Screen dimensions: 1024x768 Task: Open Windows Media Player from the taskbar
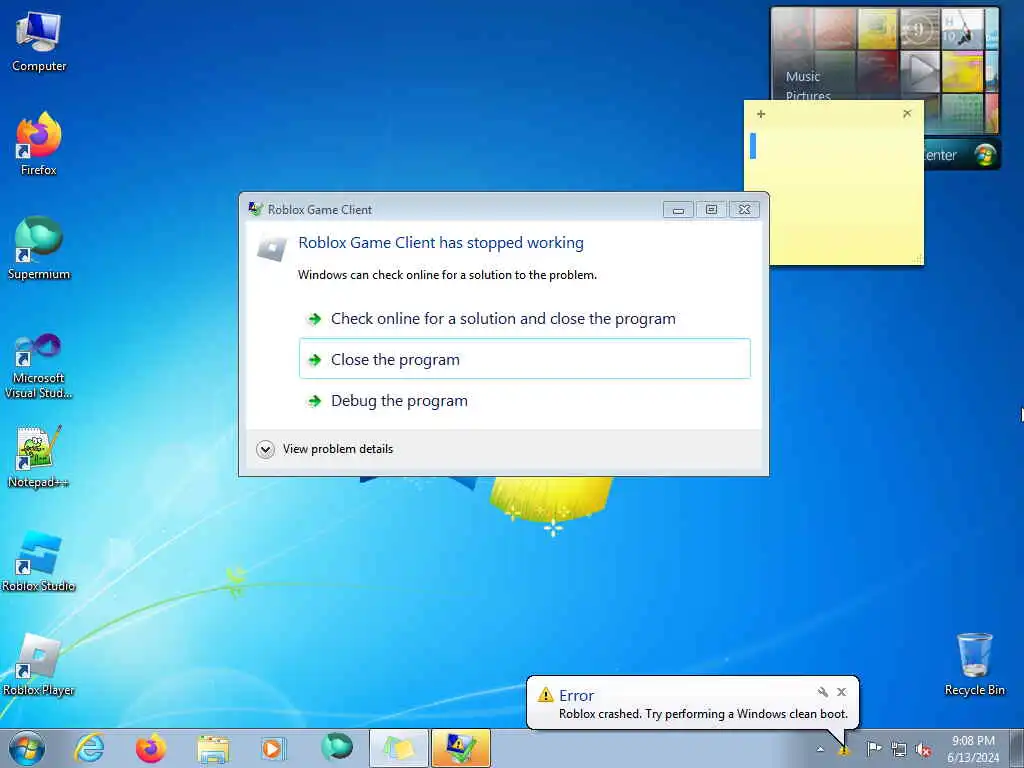click(272, 748)
